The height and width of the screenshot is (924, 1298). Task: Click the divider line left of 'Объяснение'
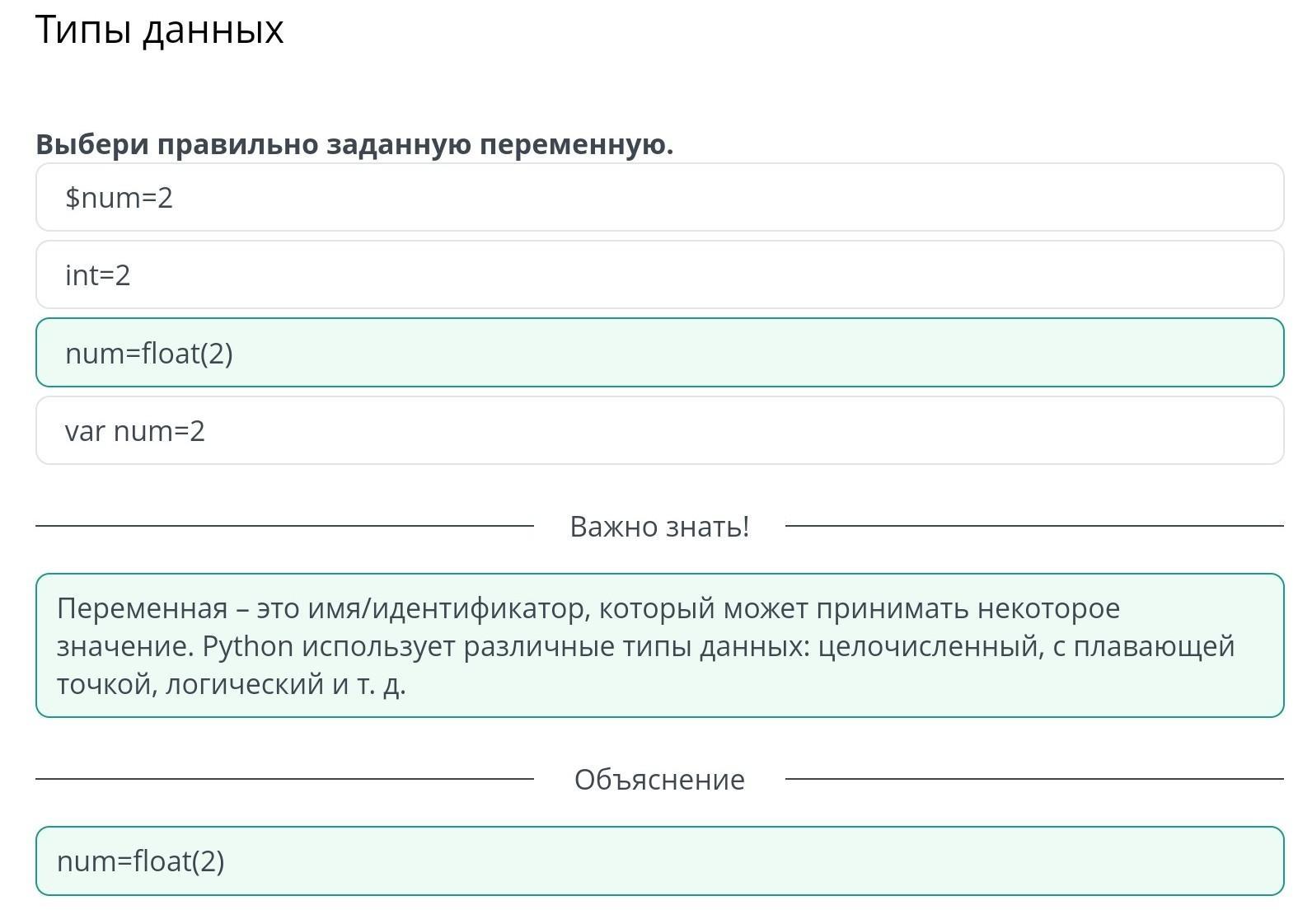(x=284, y=778)
